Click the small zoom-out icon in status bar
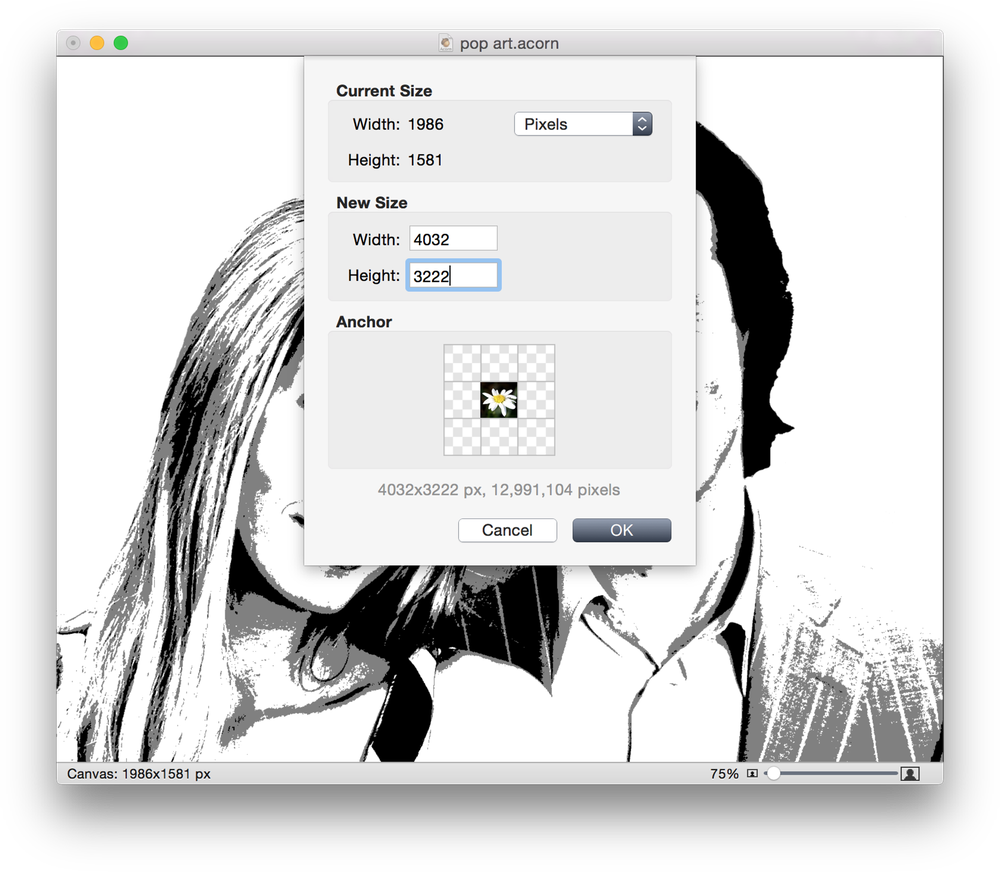Image resolution: width=1000 pixels, height=872 pixels. [750, 773]
